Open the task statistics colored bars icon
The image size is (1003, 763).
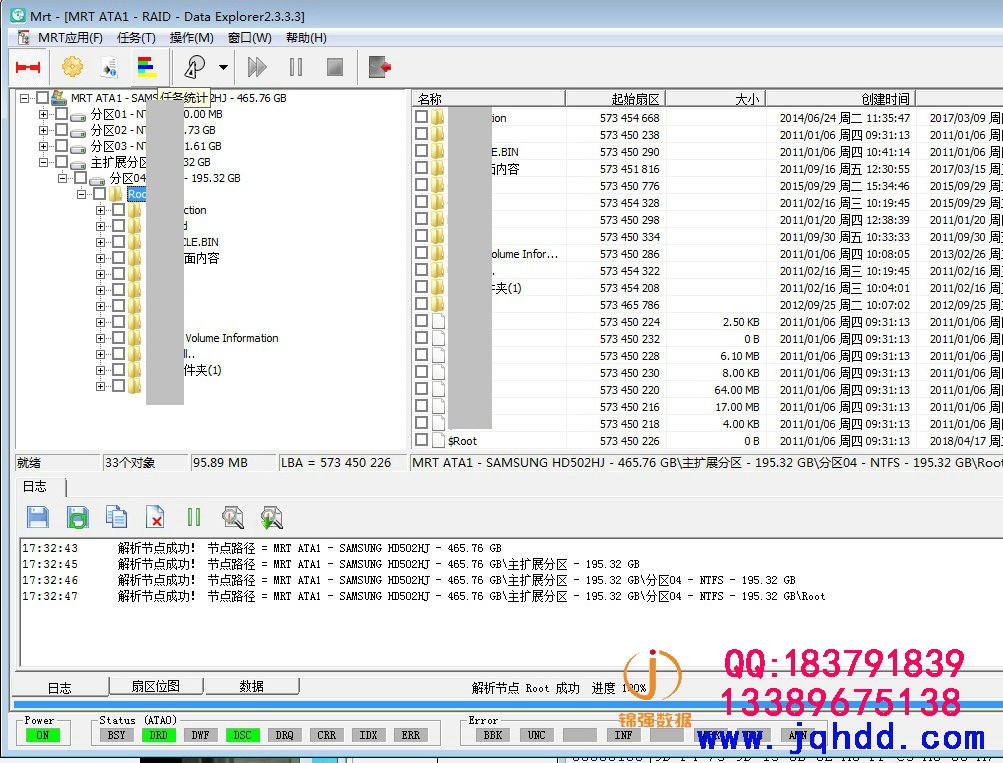click(146, 67)
